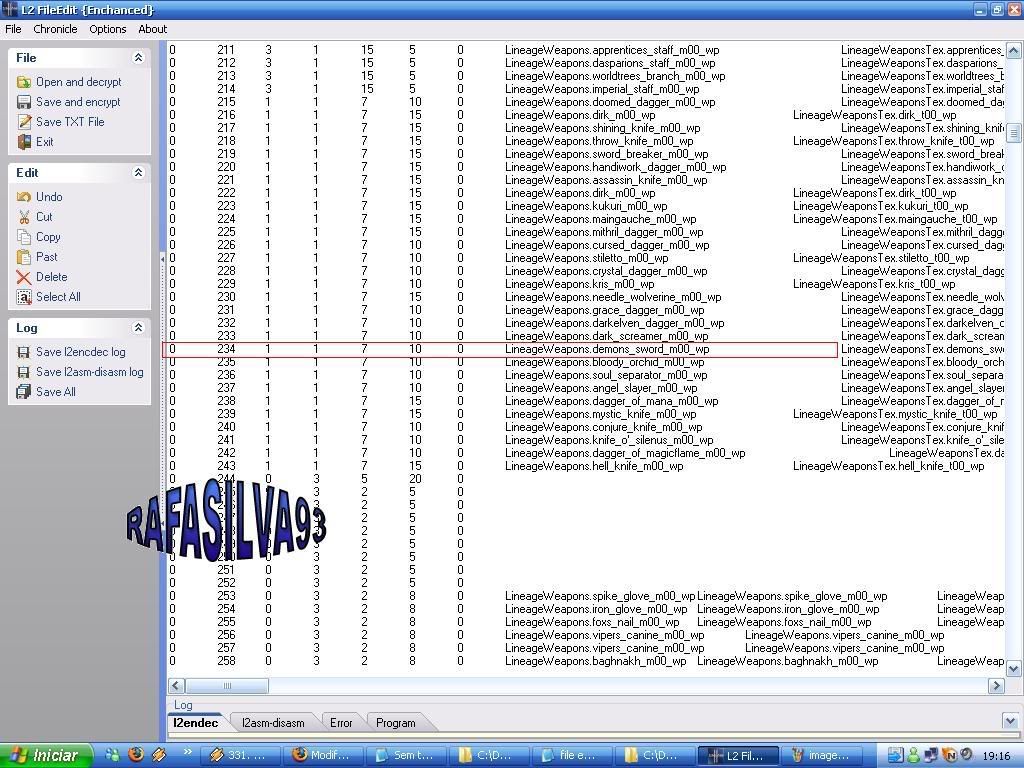Viewport: 1024px width, 768px height.
Task: Open the Iniciar start button
Action: (46, 756)
